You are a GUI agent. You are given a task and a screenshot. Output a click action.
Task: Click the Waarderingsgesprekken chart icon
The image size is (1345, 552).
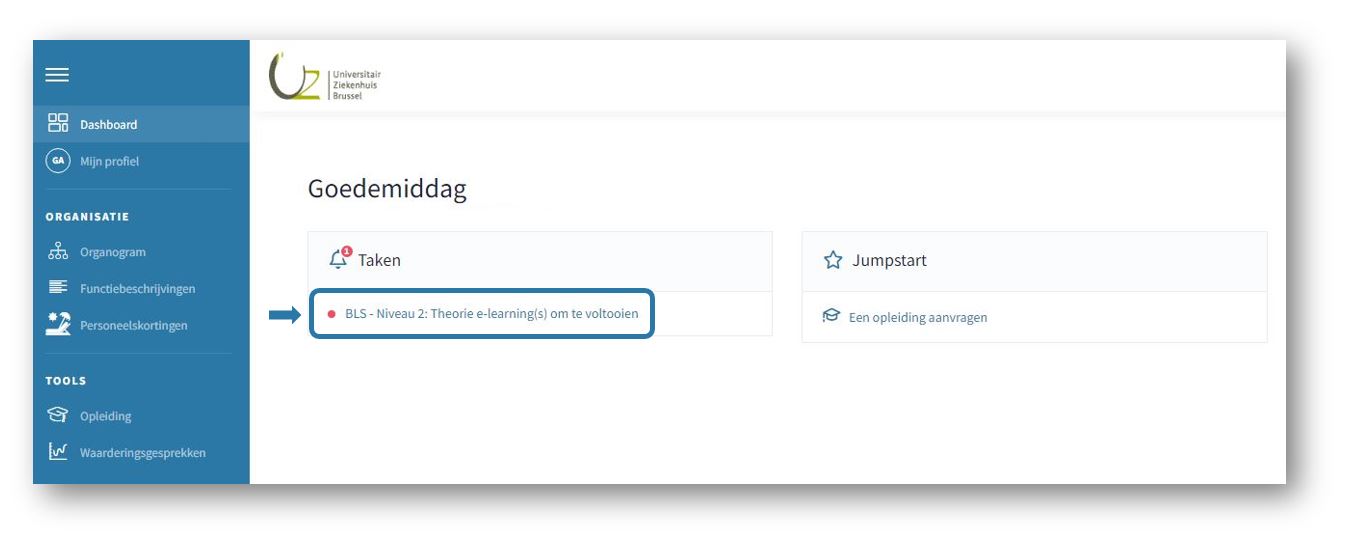click(x=57, y=452)
